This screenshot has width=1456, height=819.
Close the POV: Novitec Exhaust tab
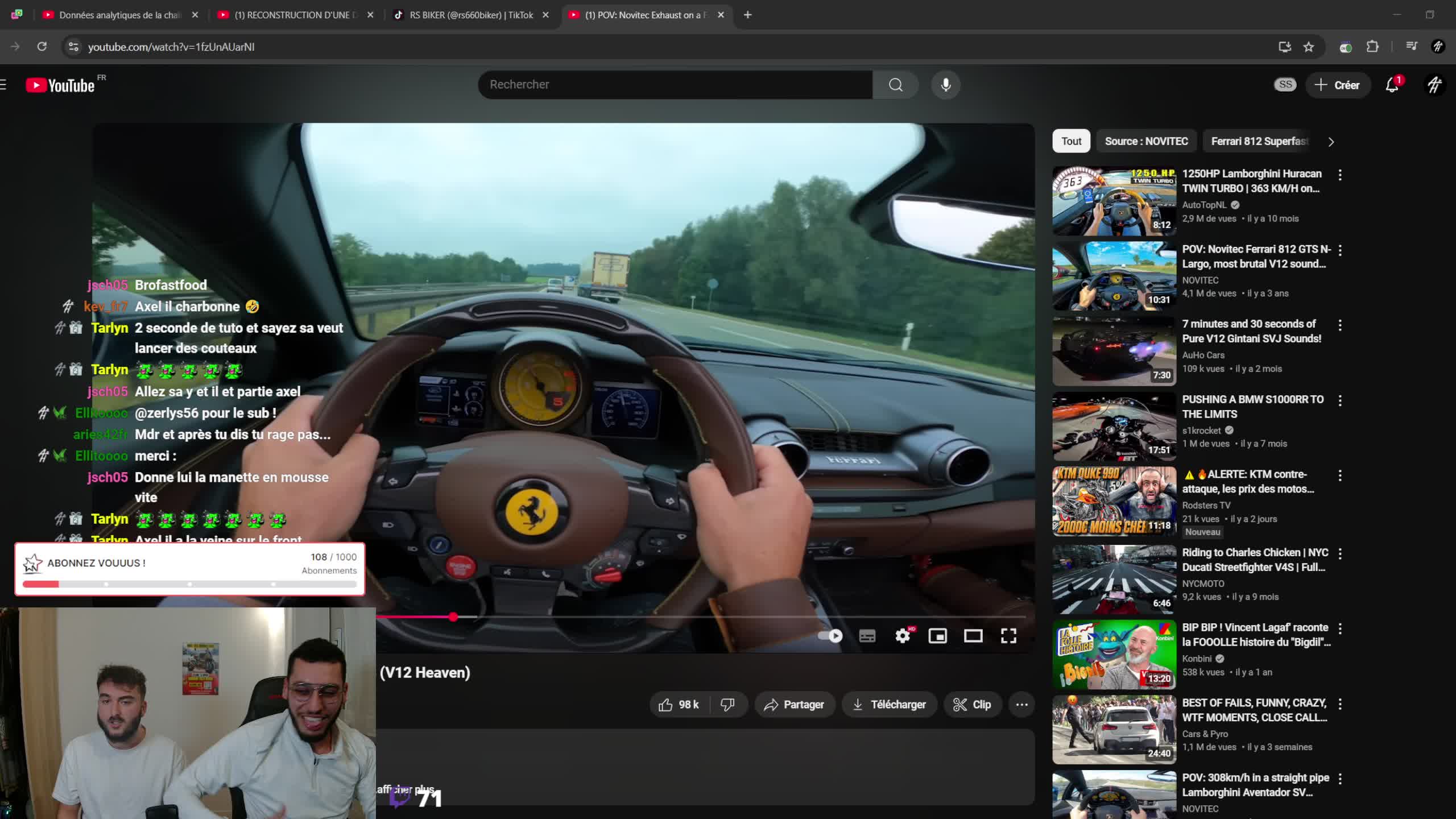[x=721, y=15]
